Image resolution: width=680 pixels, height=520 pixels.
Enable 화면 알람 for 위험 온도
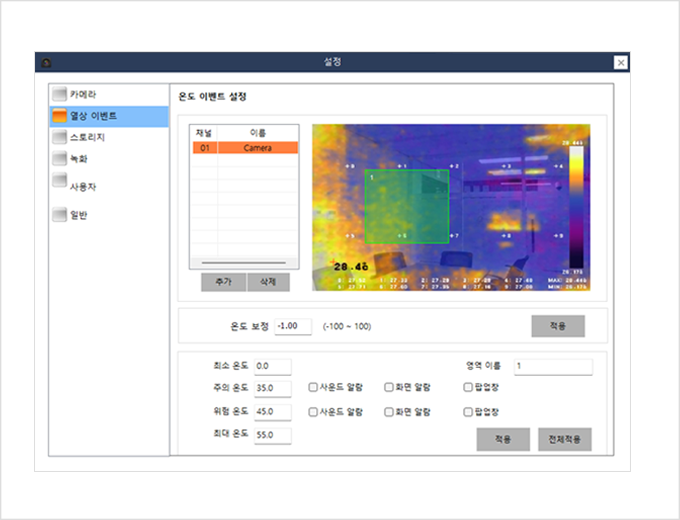tap(389, 412)
